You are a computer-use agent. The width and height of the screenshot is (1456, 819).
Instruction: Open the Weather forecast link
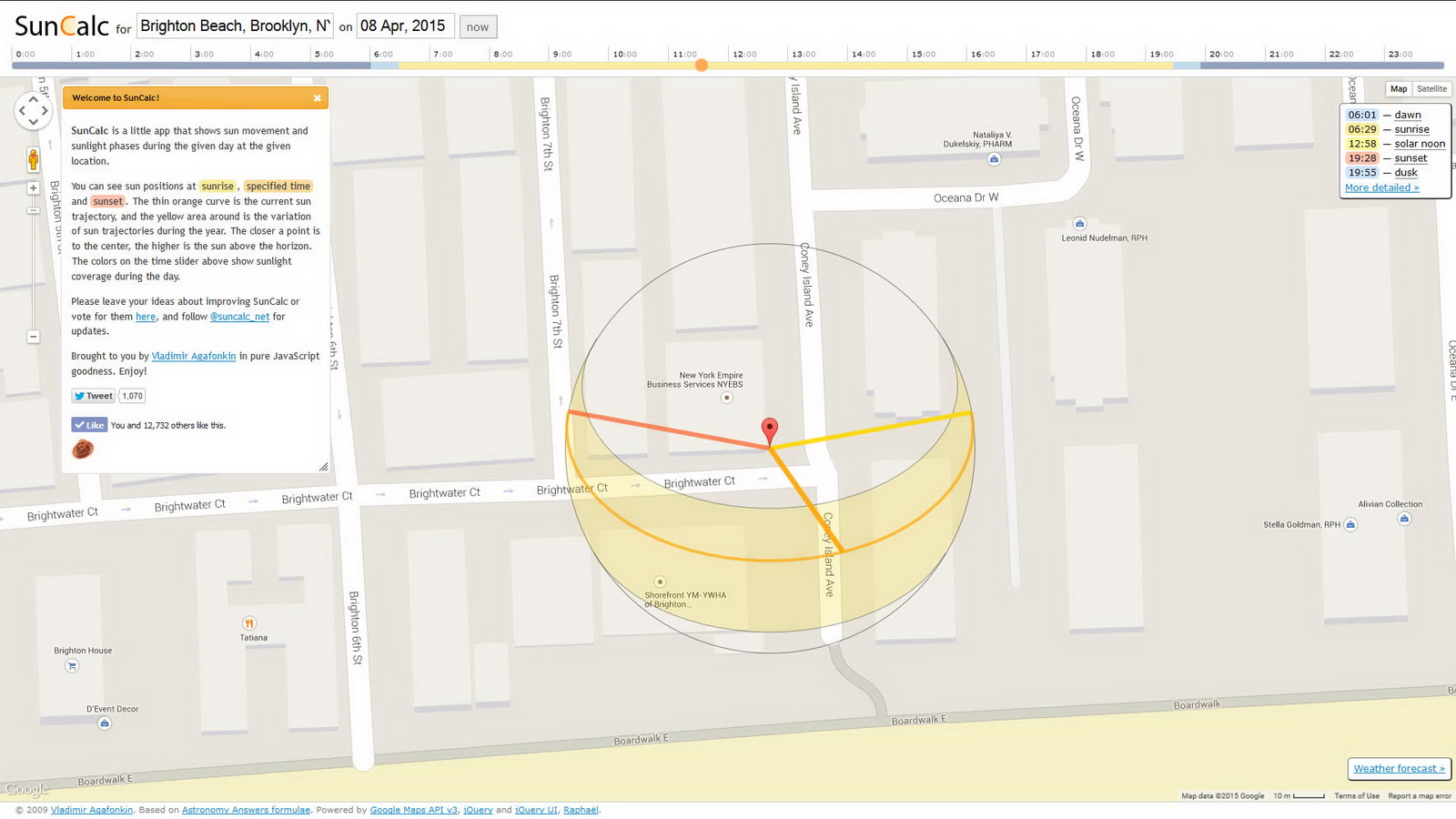tap(1399, 769)
